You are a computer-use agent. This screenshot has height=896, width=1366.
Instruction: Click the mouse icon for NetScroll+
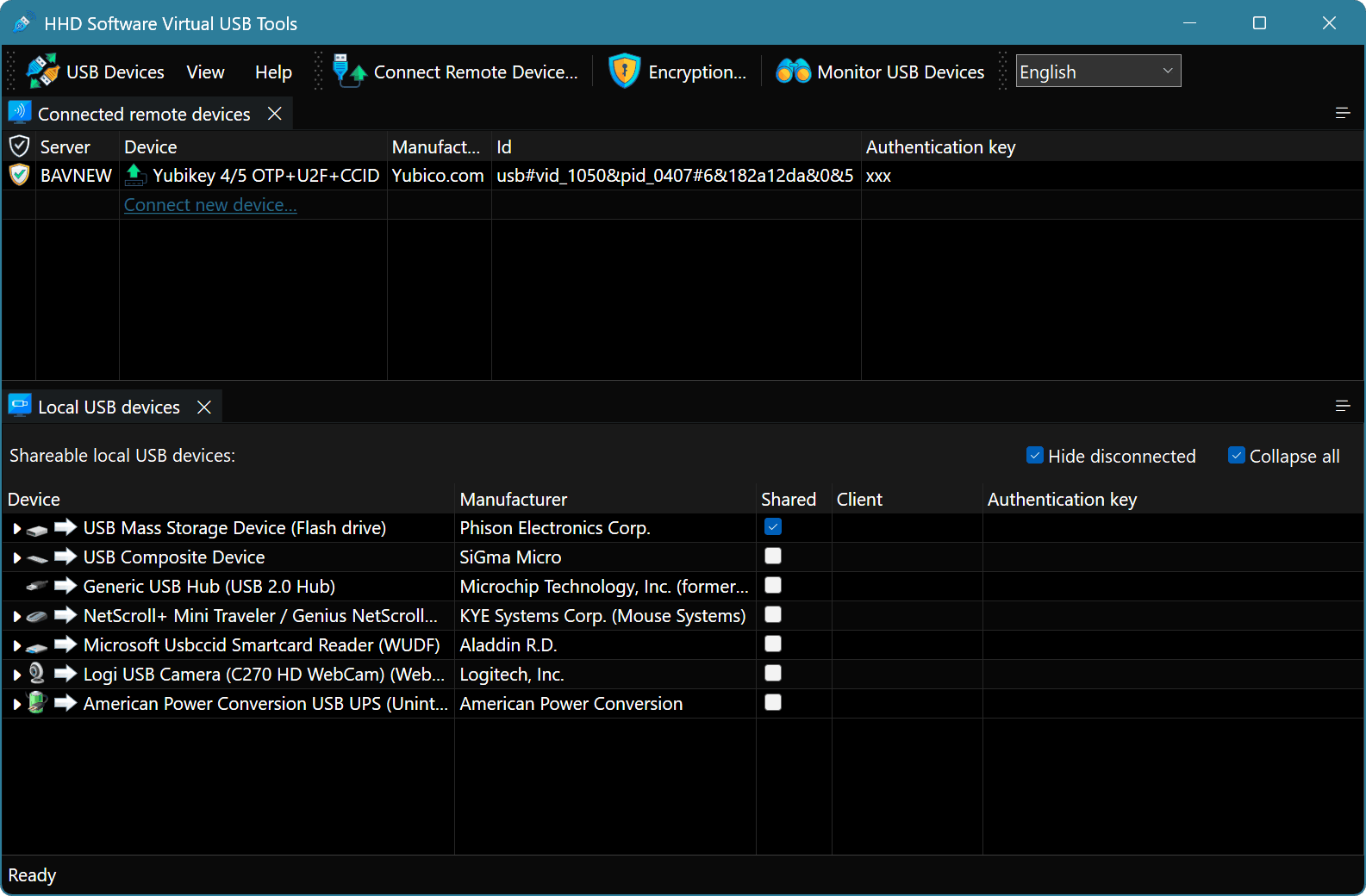click(x=37, y=616)
